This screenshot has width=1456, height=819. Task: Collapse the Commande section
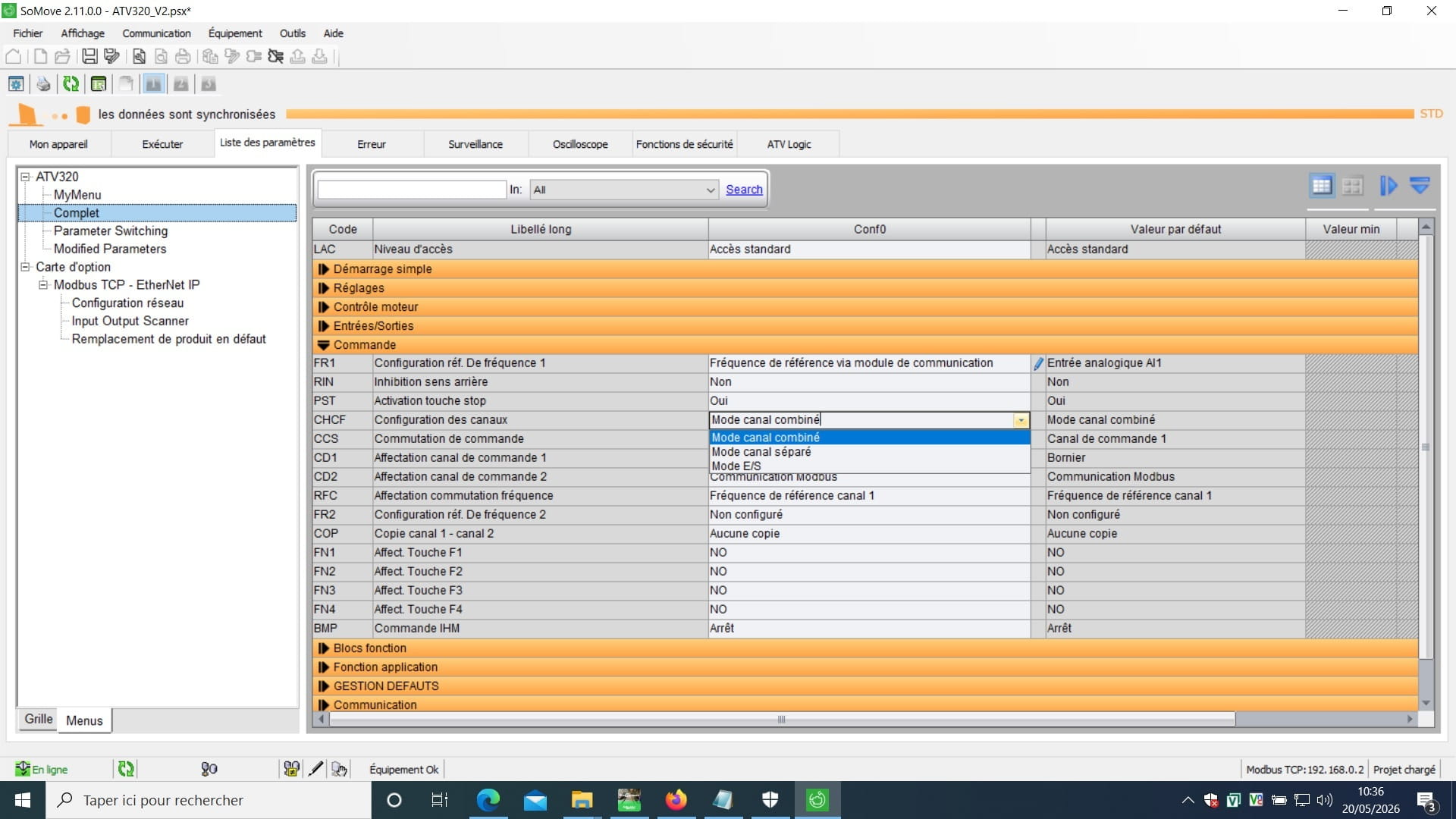(324, 345)
